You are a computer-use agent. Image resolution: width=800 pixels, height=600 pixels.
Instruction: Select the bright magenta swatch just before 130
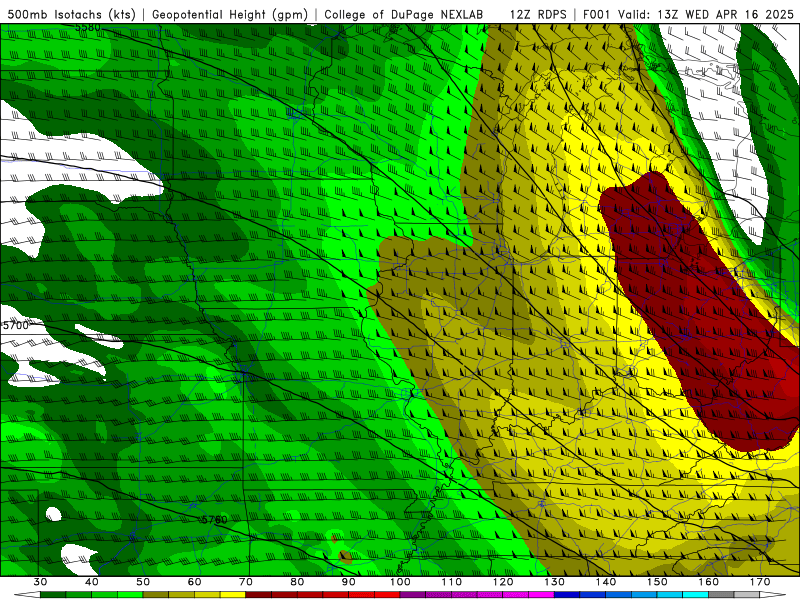pos(541,595)
